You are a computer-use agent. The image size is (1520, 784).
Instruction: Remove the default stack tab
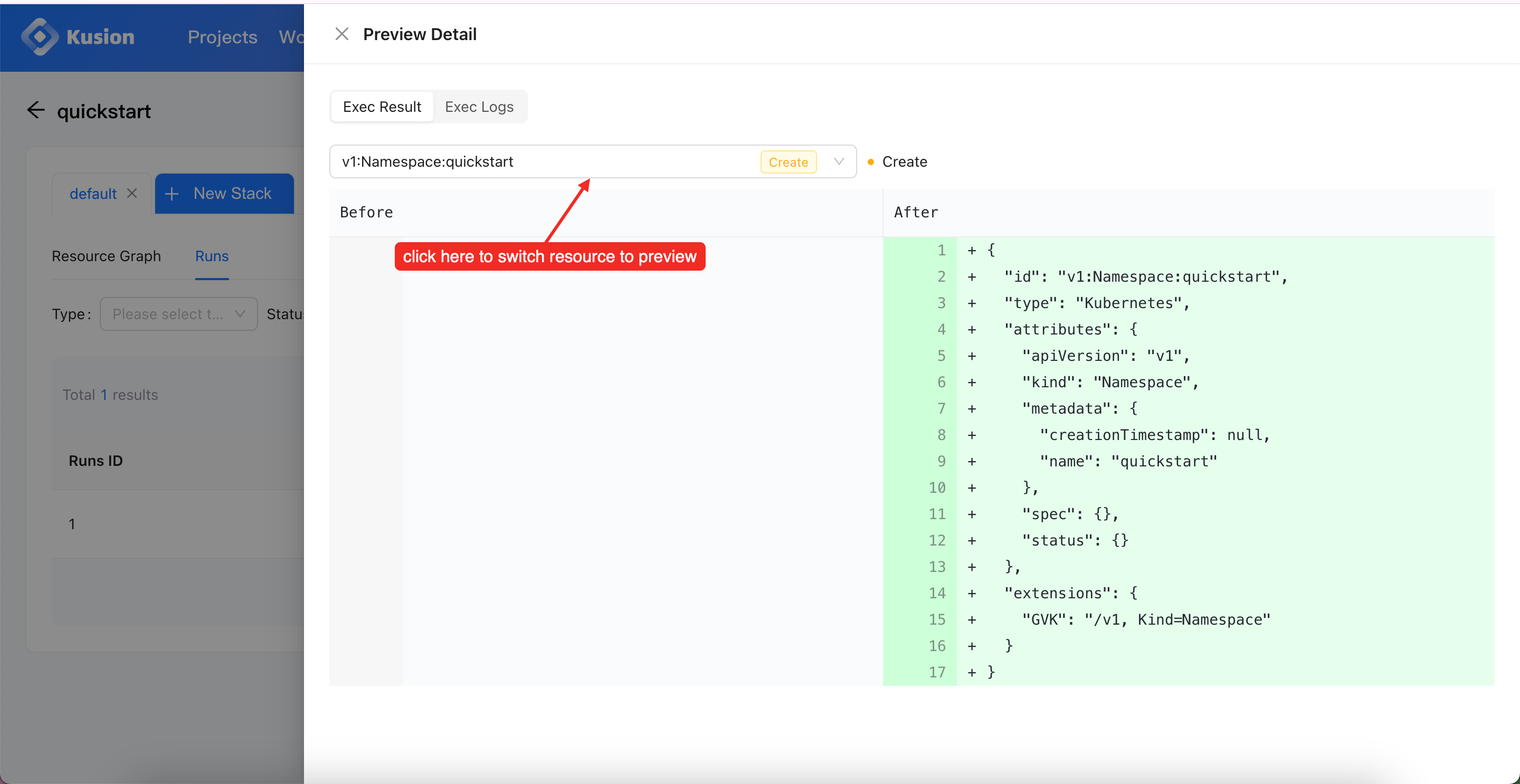coord(132,194)
